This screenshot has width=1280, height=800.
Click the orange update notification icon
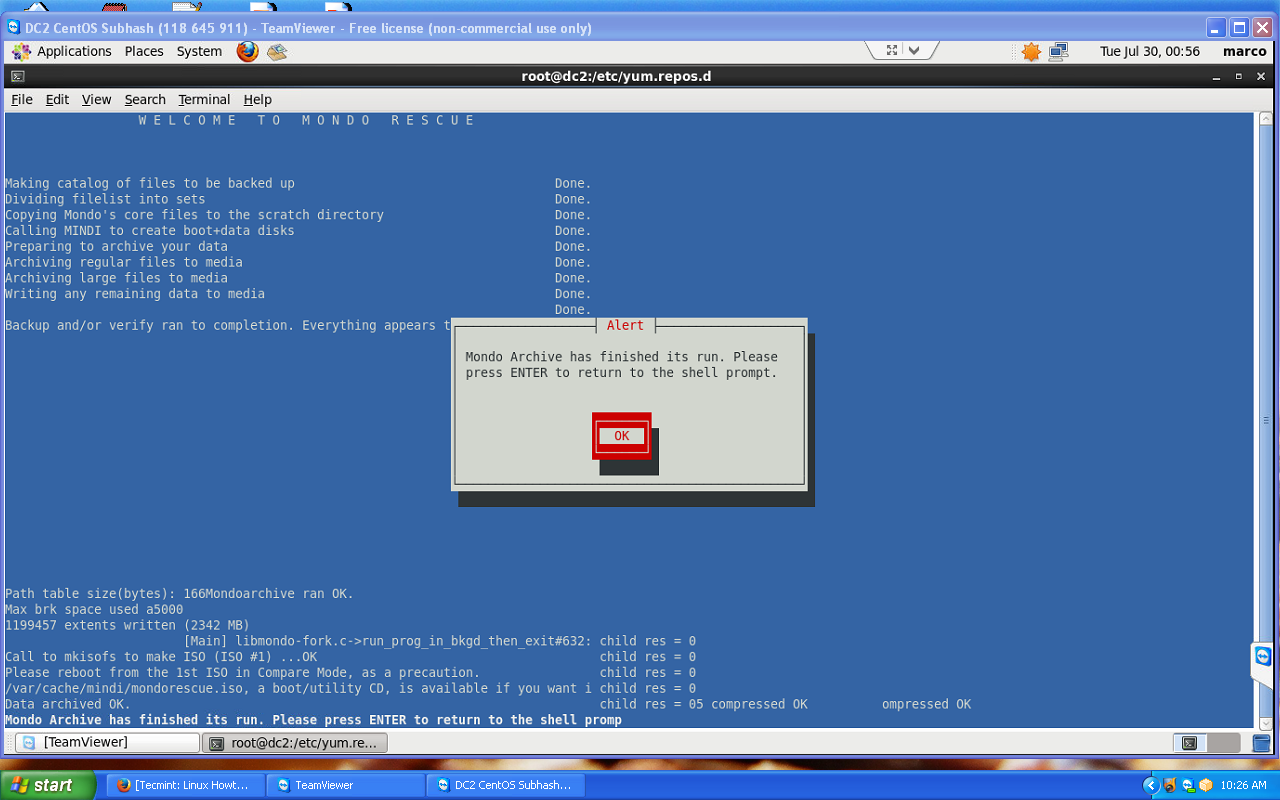[x=1031, y=51]
